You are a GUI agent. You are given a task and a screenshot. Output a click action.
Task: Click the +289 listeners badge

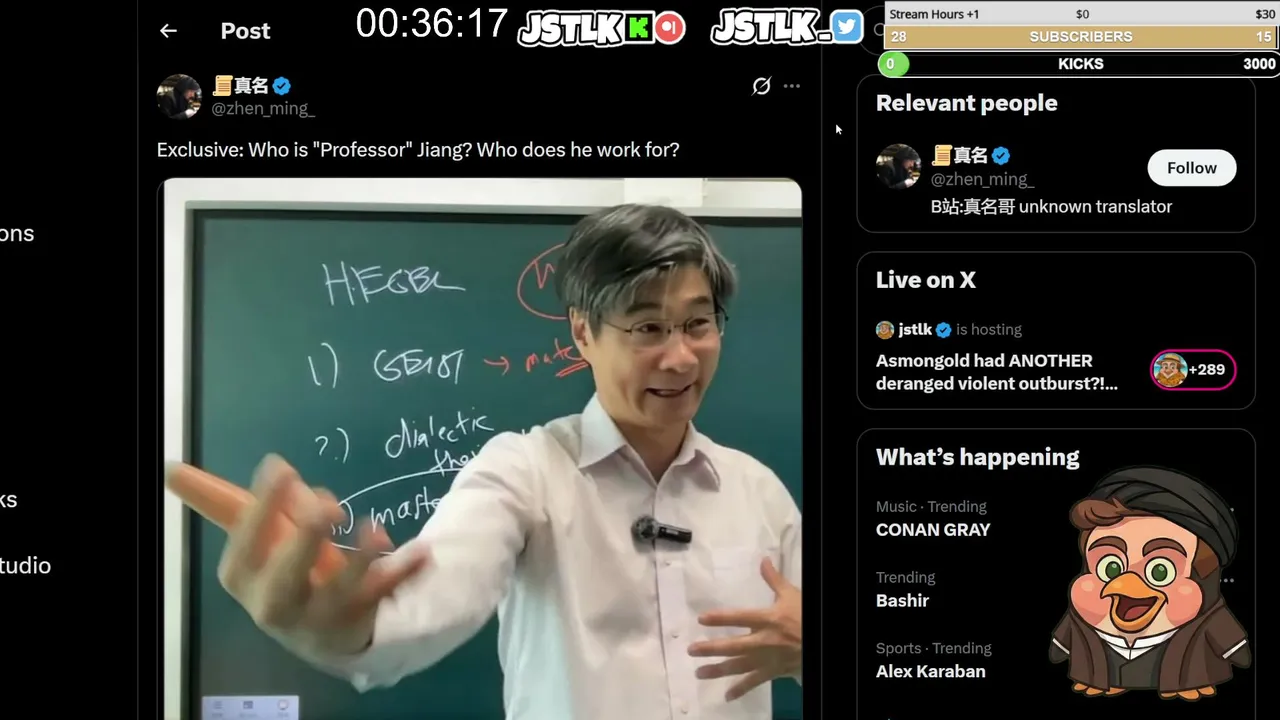[1193, 370]
